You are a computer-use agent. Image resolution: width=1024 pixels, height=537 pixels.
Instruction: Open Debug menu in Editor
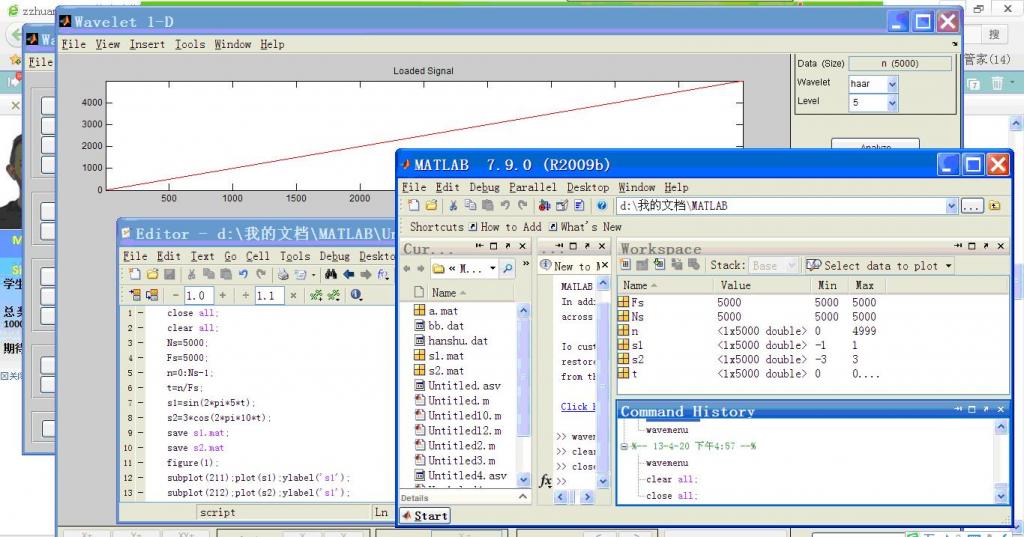(334, 256)
